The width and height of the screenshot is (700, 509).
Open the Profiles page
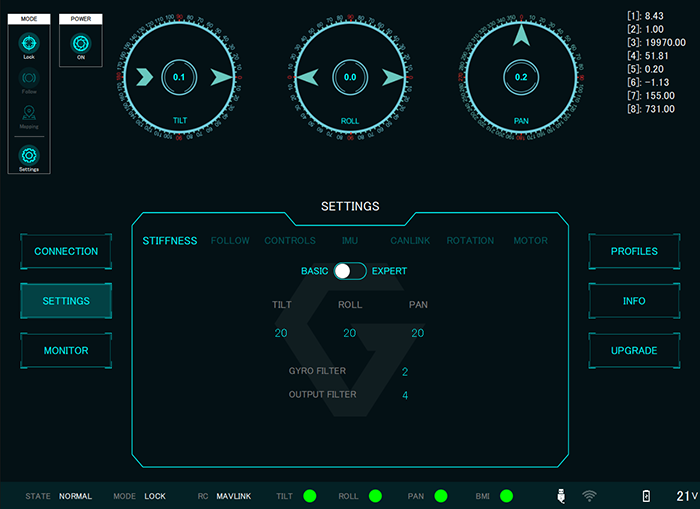(634, 251)
